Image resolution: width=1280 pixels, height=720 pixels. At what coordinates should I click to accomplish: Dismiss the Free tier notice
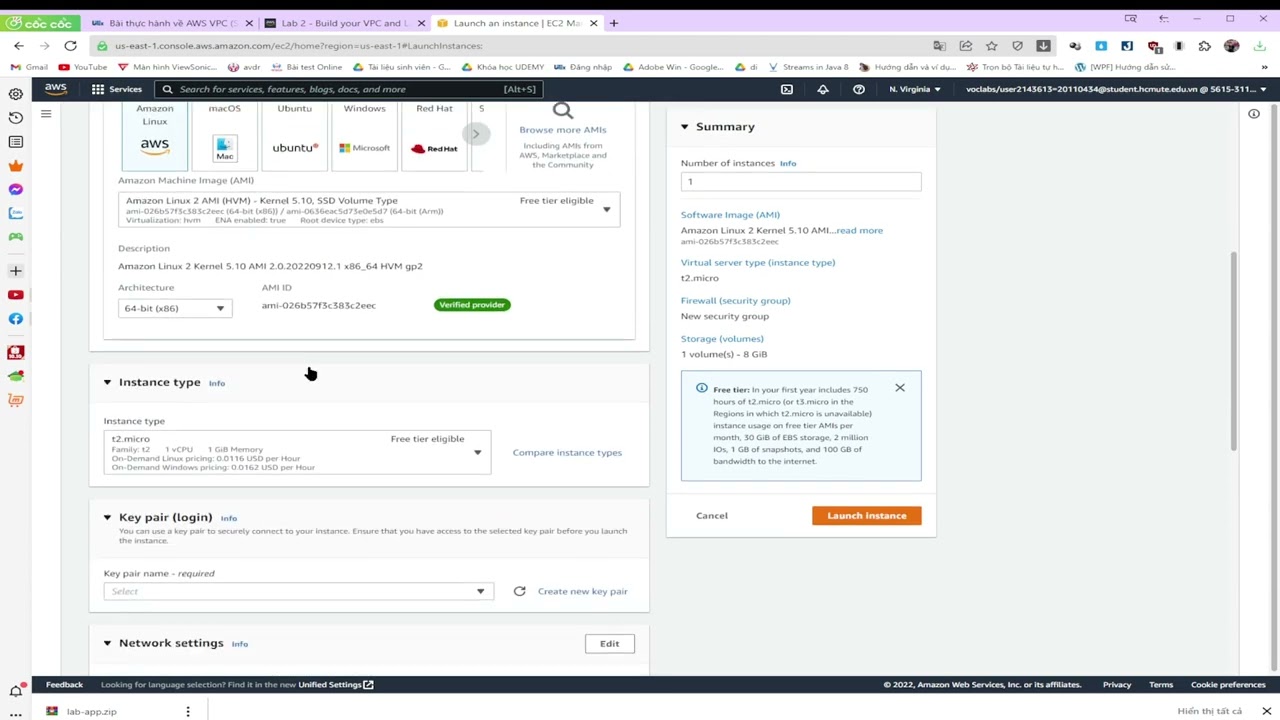click(x=900, y=388)
